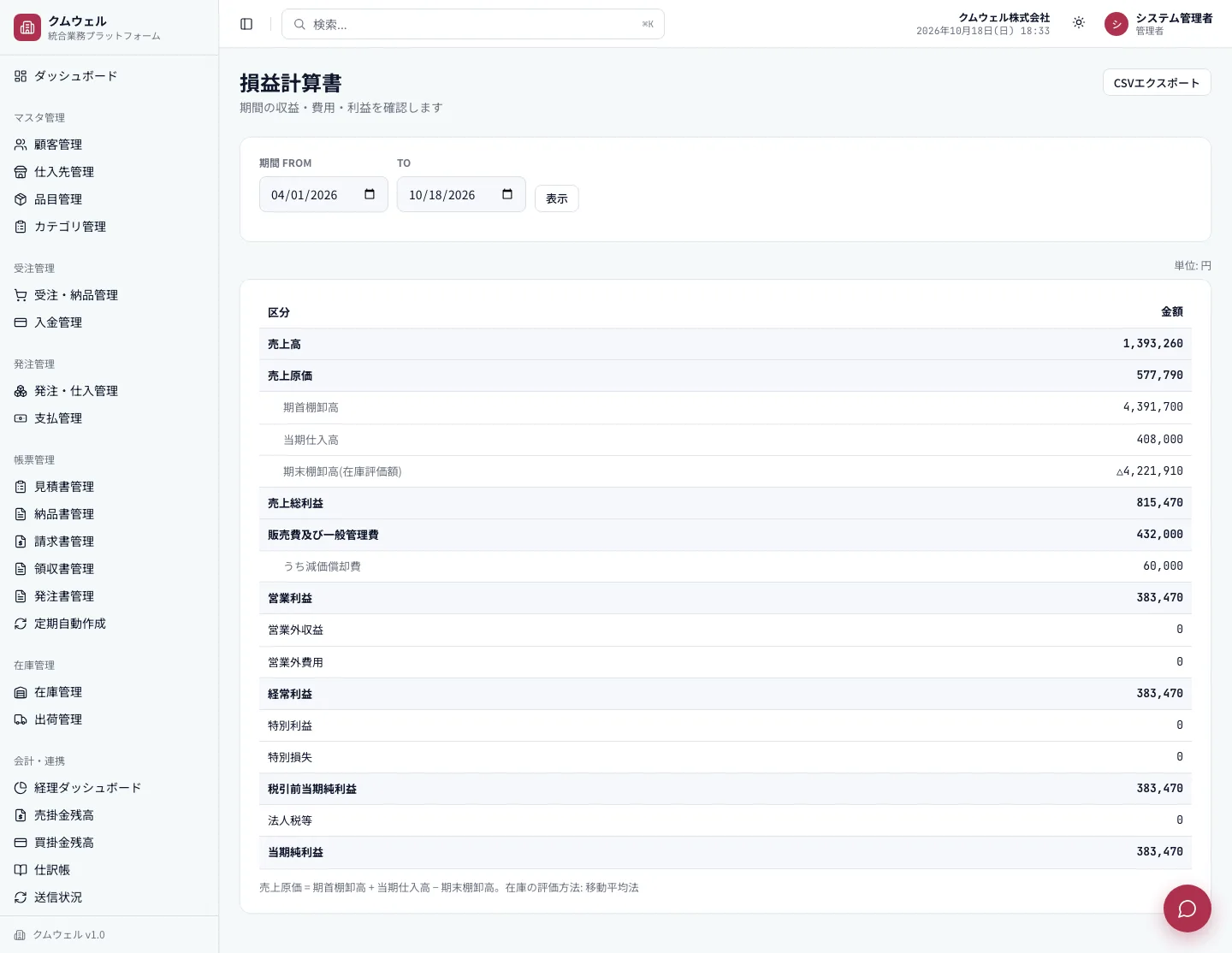Viewport: 1232px width, 953px height.
Task: Select the 期首棚卸高 value 4,391,700
Action: click(1152, 407)
